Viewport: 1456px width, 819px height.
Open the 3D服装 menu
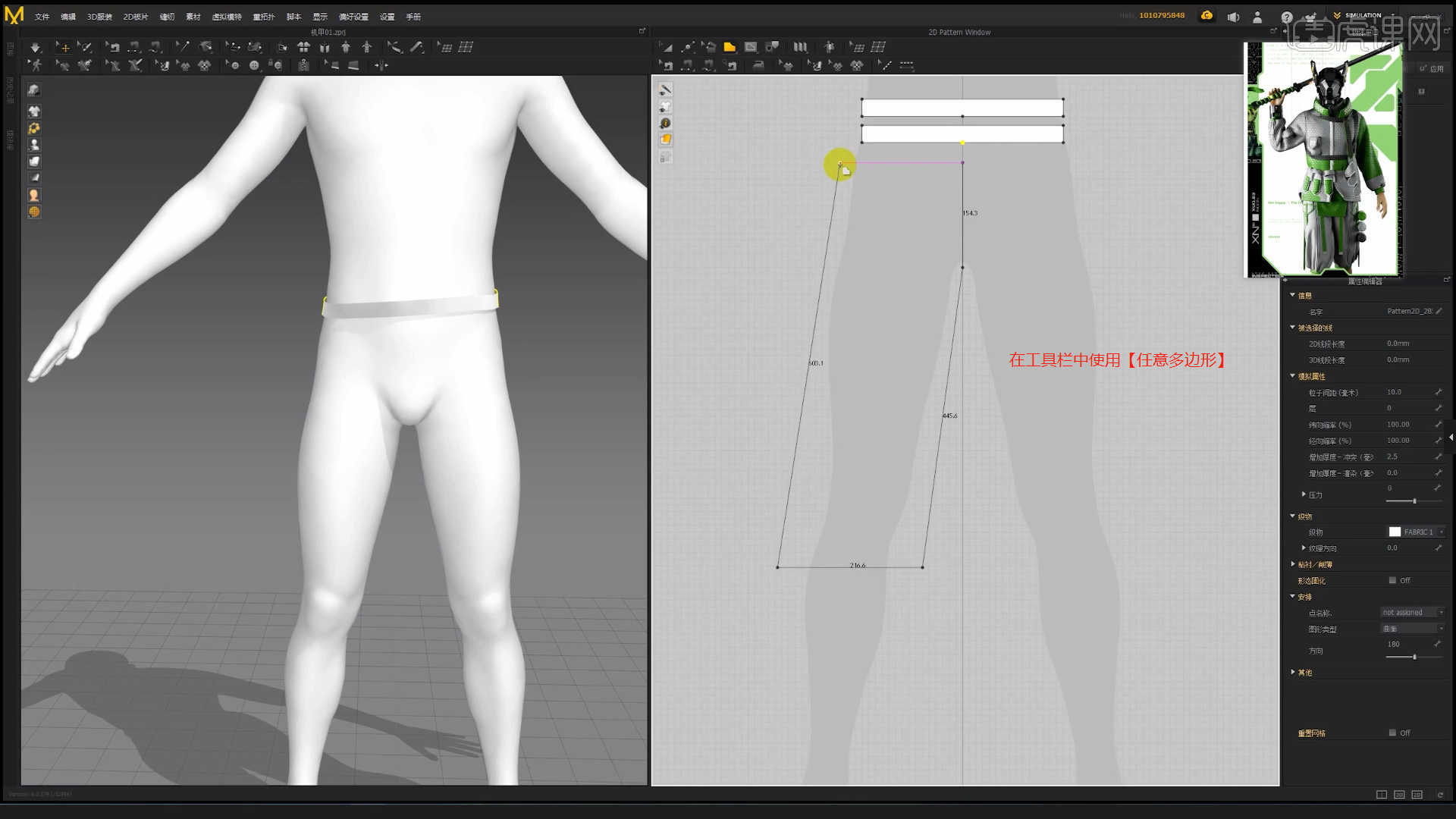(x=99, y=17)
